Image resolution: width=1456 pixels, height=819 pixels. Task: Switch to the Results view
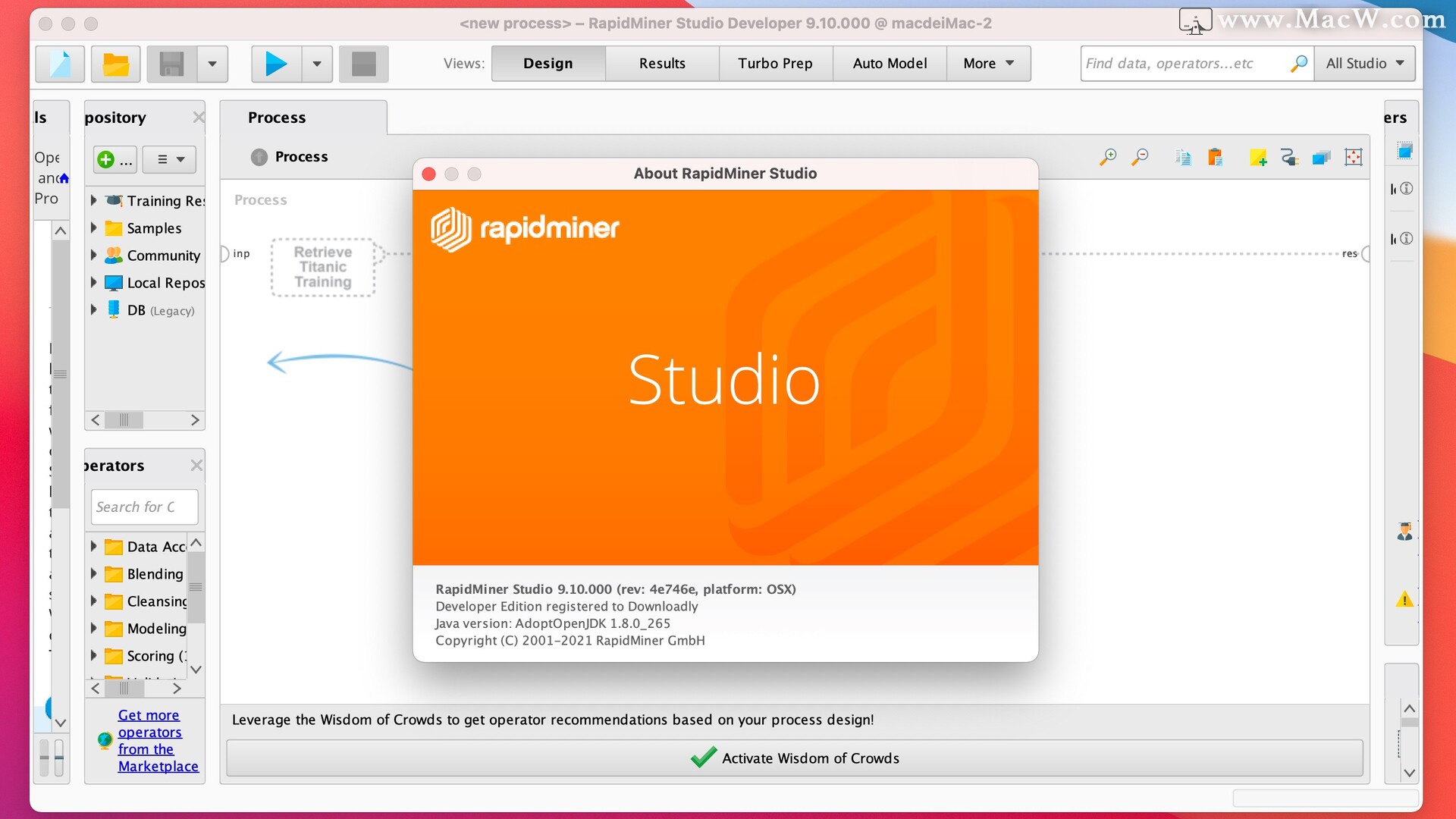(661, 64)
